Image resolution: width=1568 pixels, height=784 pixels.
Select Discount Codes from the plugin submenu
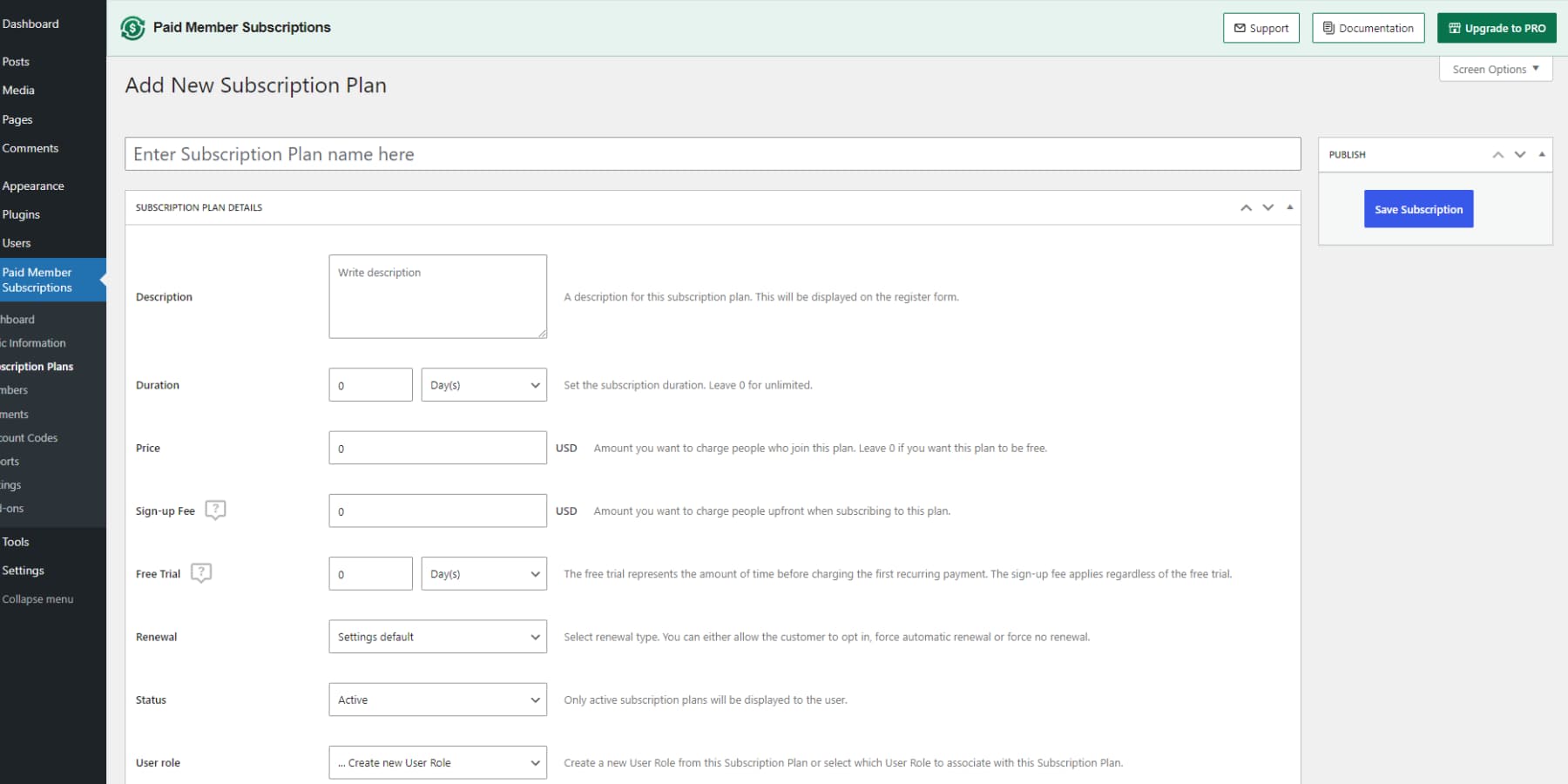tap(29, 437)
